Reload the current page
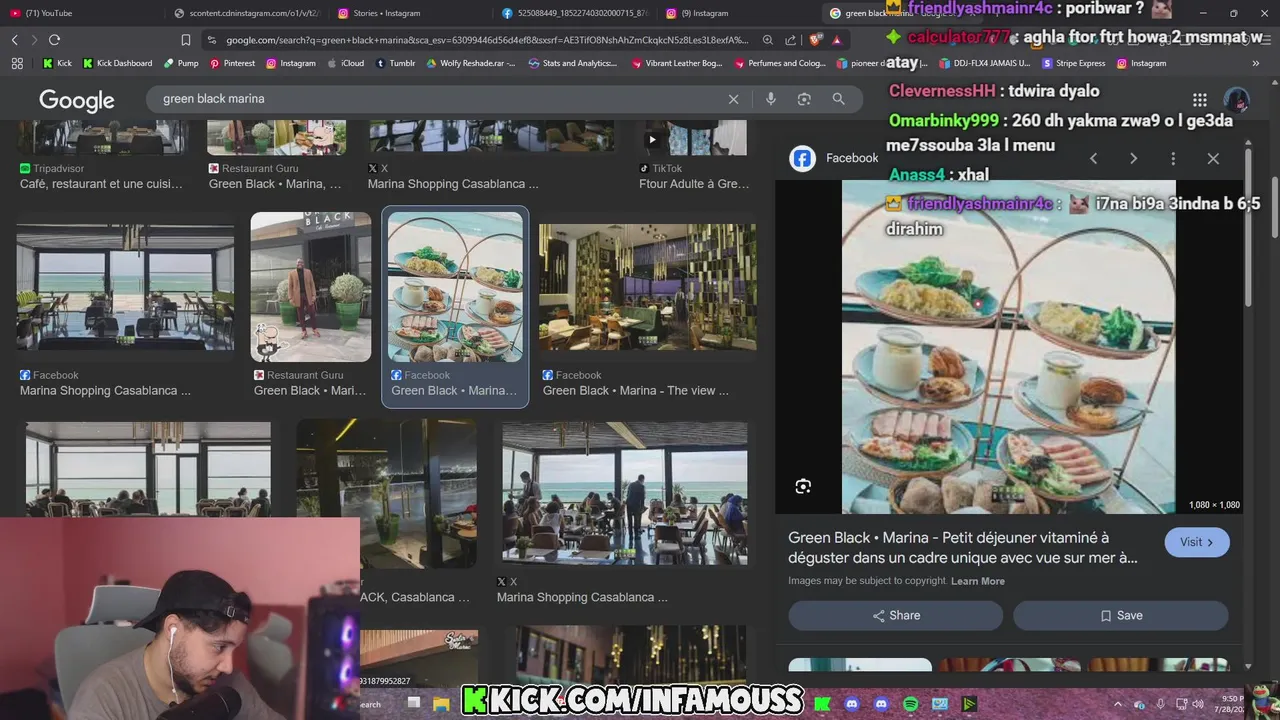1280x720 pixels. pyautogui.click(x=54, y=40)
